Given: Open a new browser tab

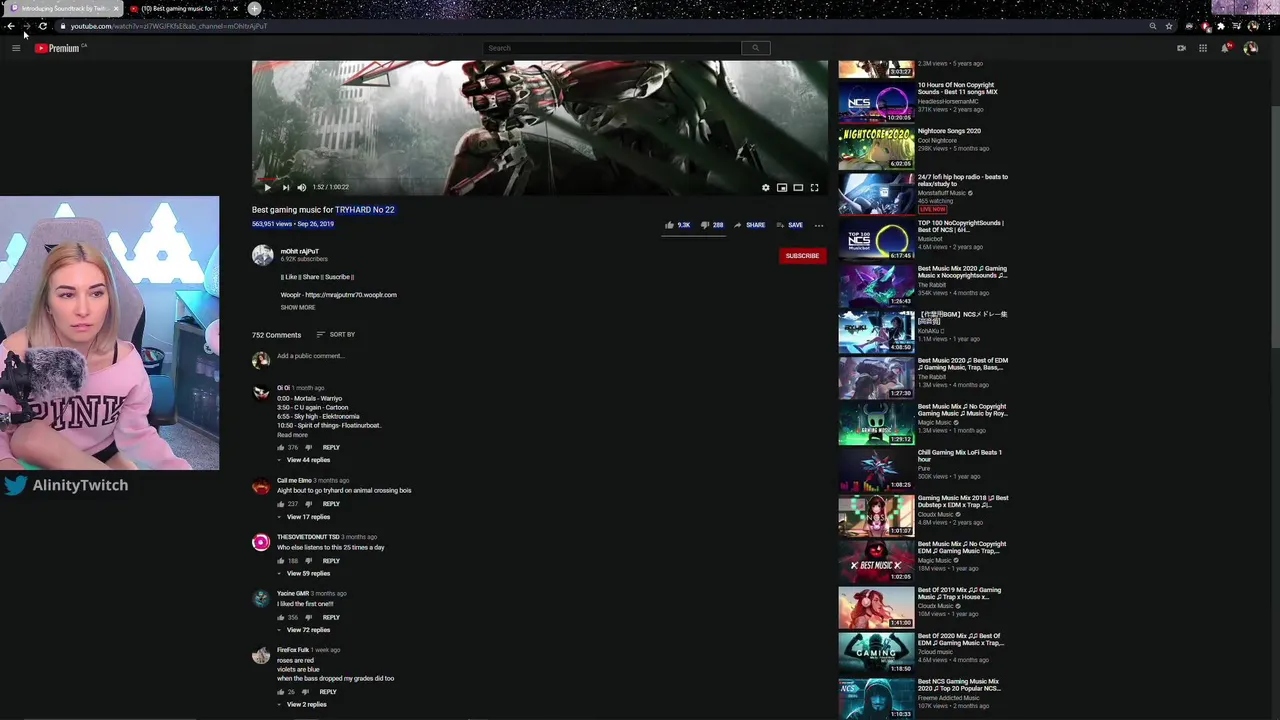Looking at the screenshot, I should pyautogui.click(x=254, y=9).
